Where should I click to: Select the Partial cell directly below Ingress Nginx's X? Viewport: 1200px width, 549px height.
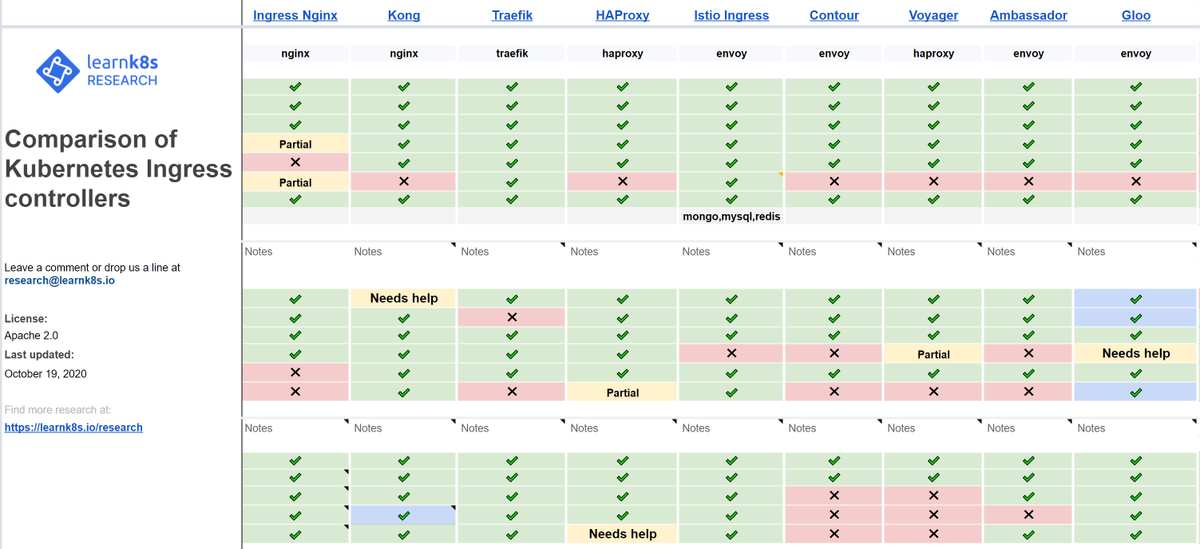295,182
